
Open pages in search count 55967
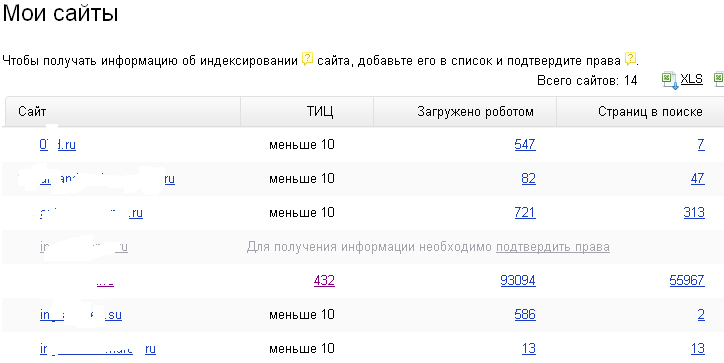687,281
